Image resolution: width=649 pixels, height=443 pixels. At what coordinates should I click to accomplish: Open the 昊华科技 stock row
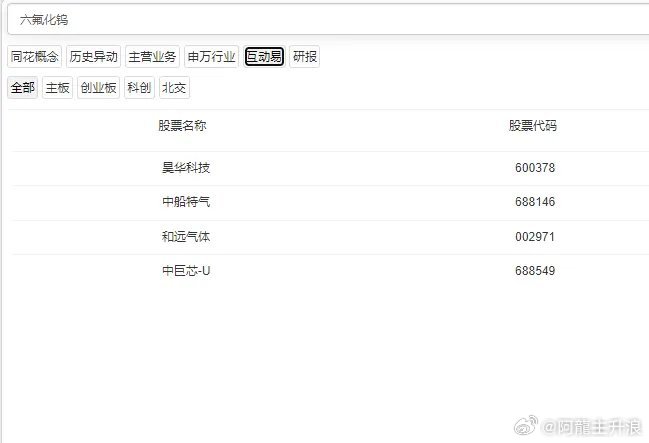pyautogui.click(x=330, y=168)
